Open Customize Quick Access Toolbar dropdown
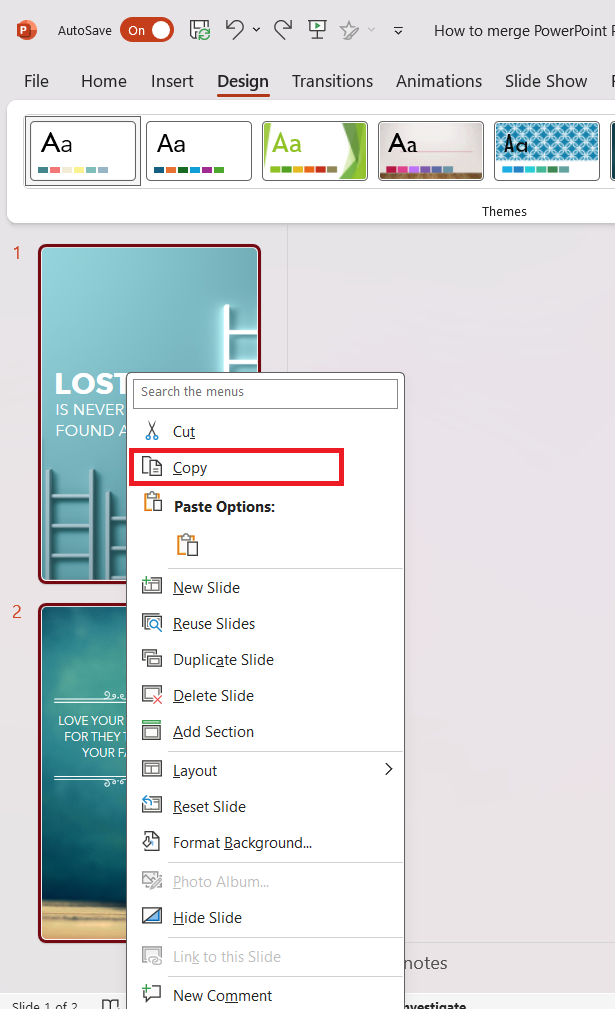 pyautogui.click(x=398, y=30)
